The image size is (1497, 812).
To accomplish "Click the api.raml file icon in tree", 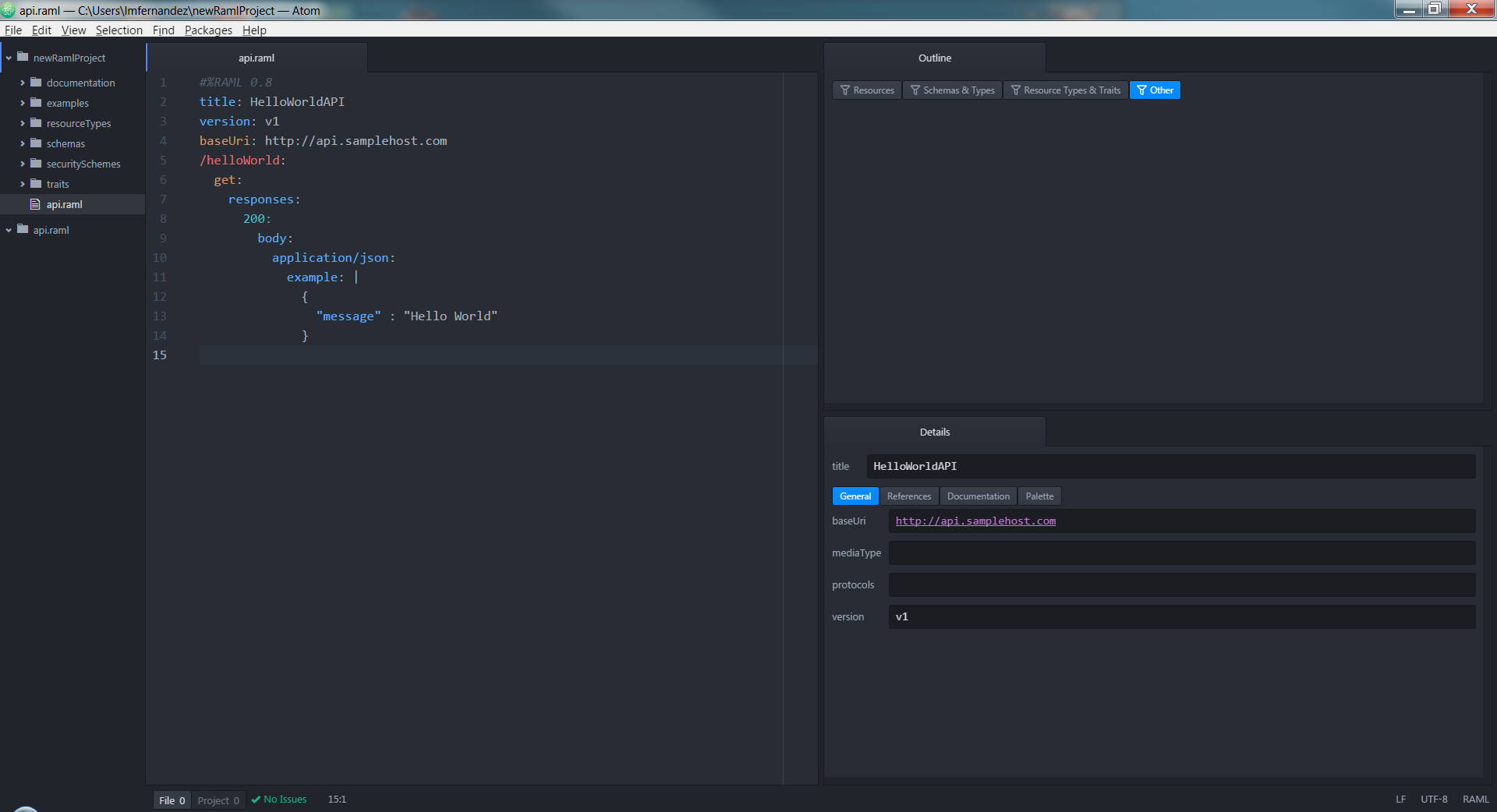I will click(35, 204).
